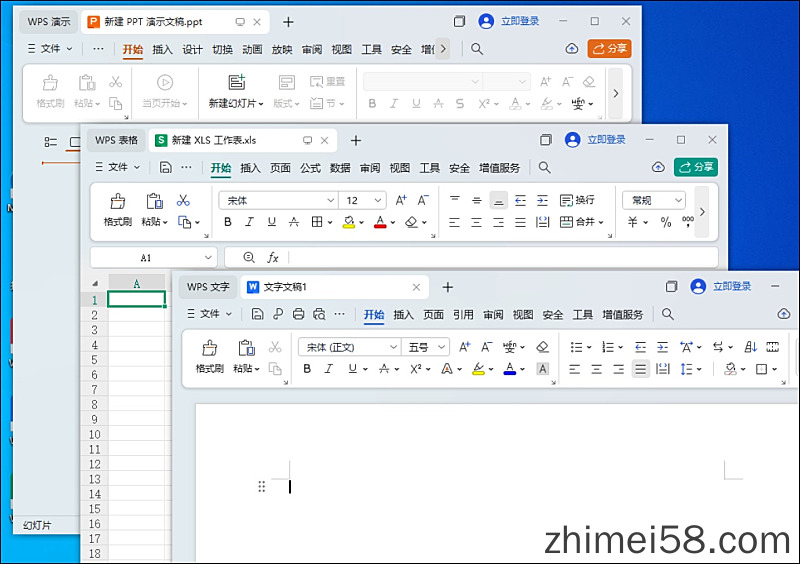Click the save icon in spreadsheet toolbar
This screenshot has width=800, height=564.
[165, 168]
